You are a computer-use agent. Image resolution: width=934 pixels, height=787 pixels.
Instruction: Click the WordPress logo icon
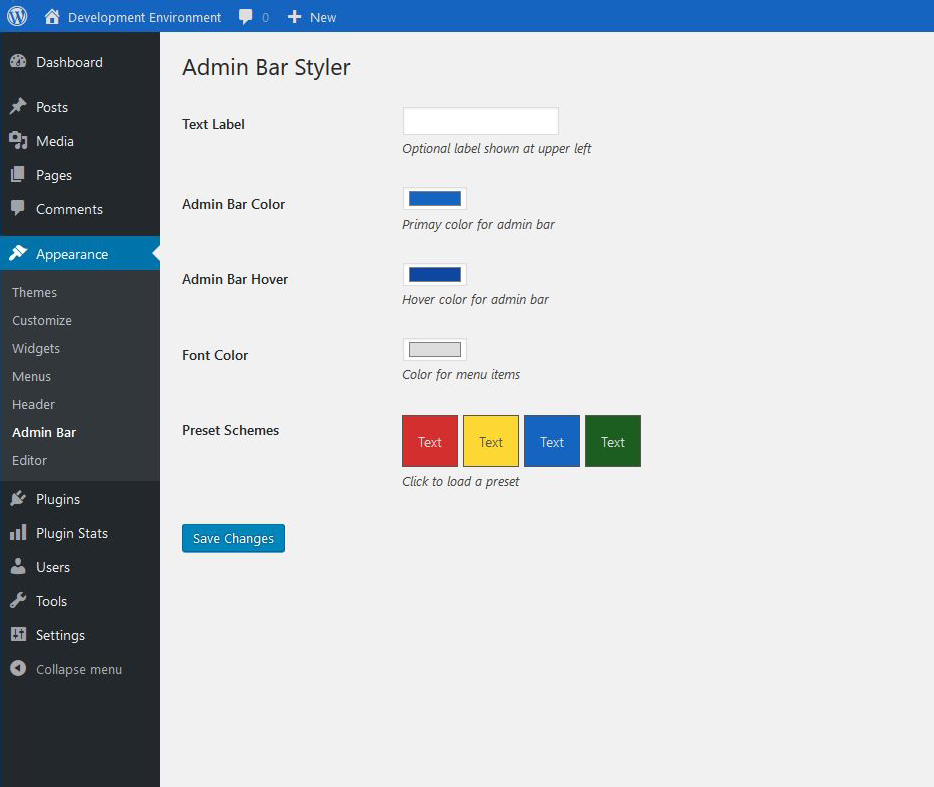17,15
